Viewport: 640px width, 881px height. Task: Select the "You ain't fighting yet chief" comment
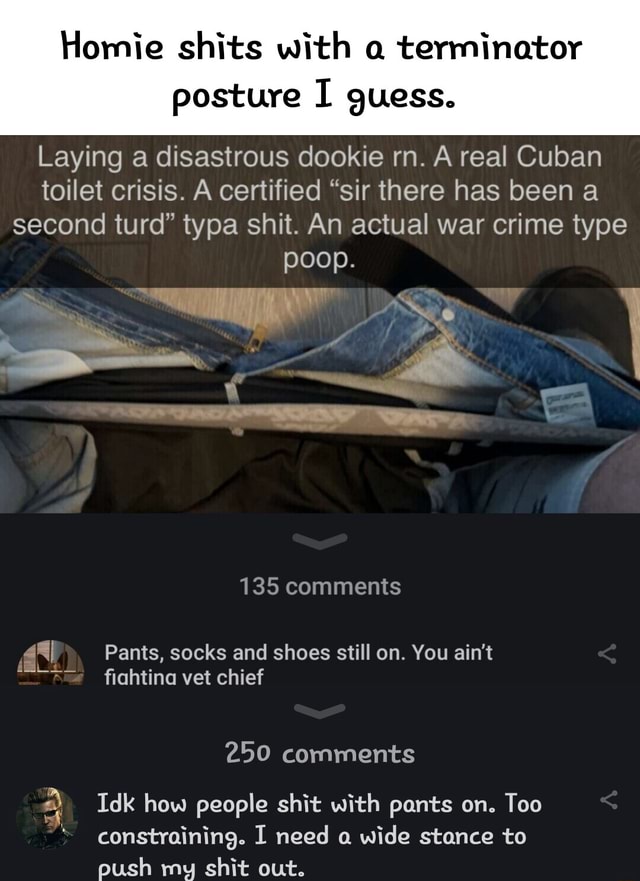[x=298, y=665]
